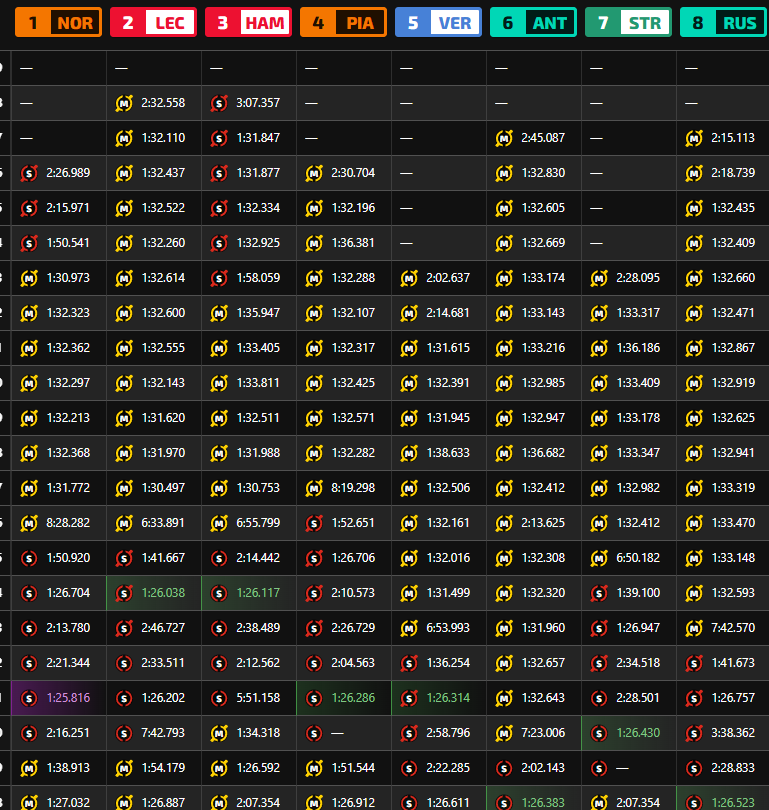
Task: Click medium tyre icon beside 1:30.973
Action: click(29, 278)
